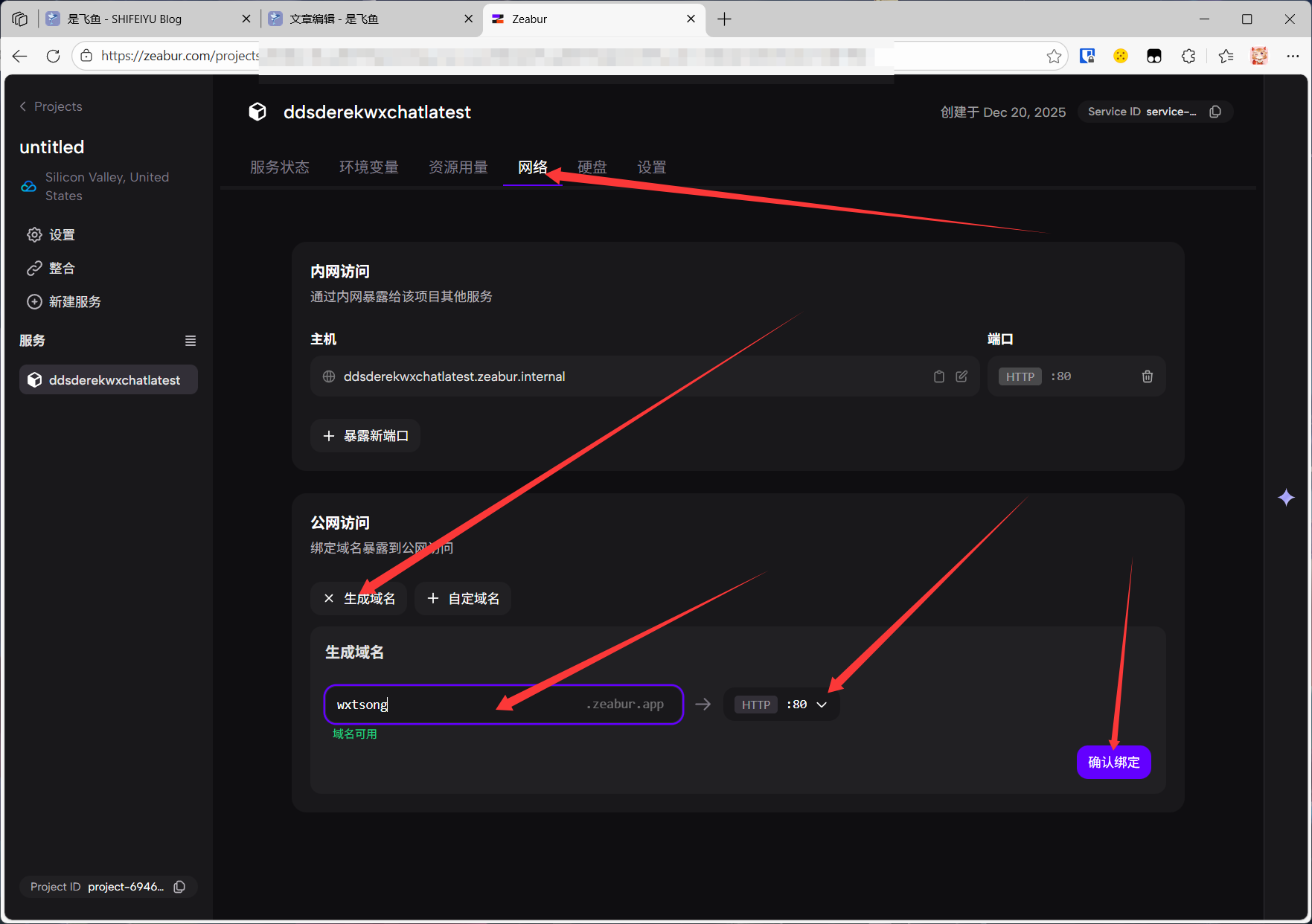Click 暴露新端口 to add a port
This screenshot has height=924, width=1312.
(x=365, y=436)
